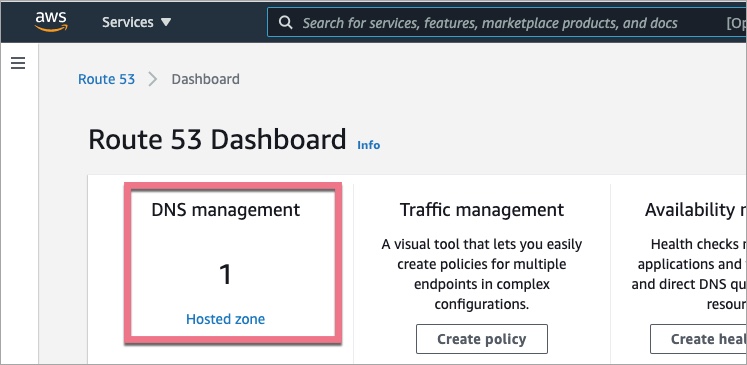
Task: Go to Route 53 breadcrumb link
Action: (x=106, y=79)
